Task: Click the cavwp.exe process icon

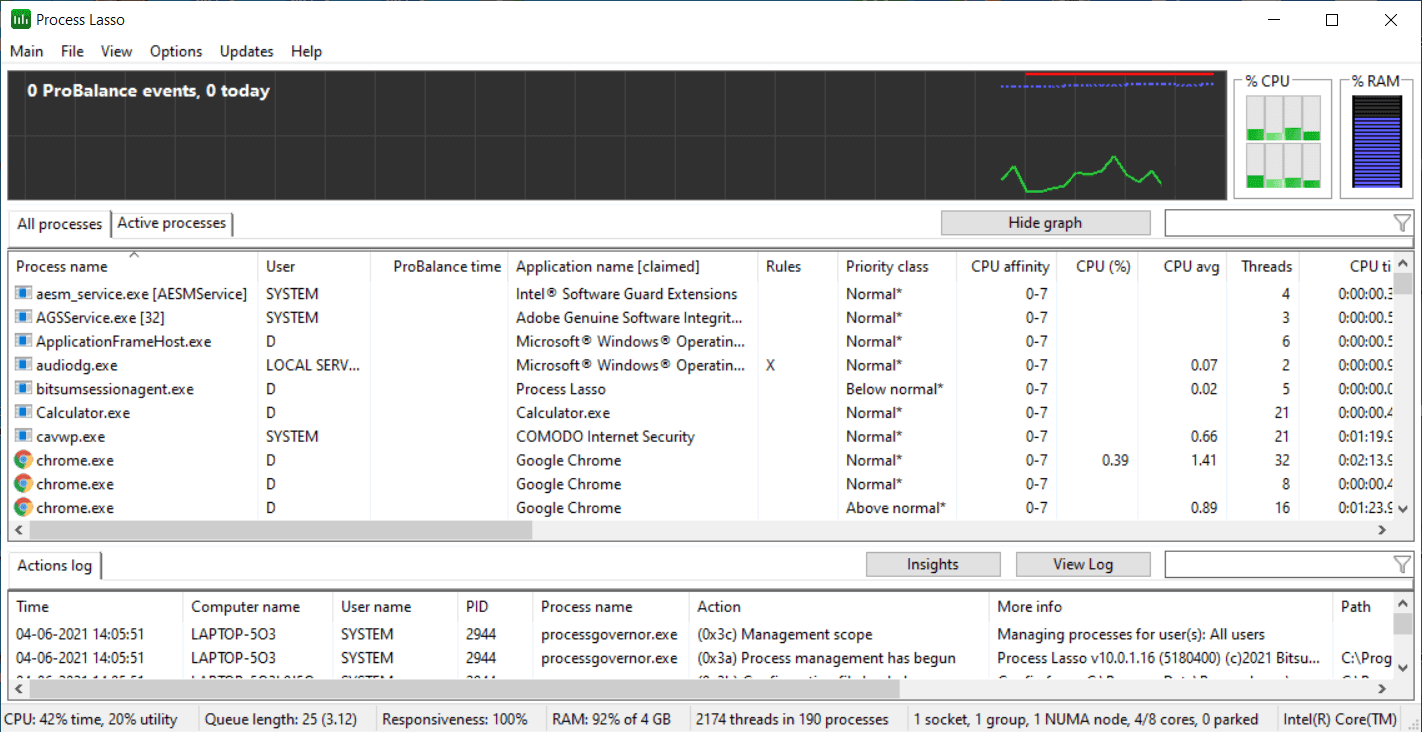Action: (x=23, y=437)
